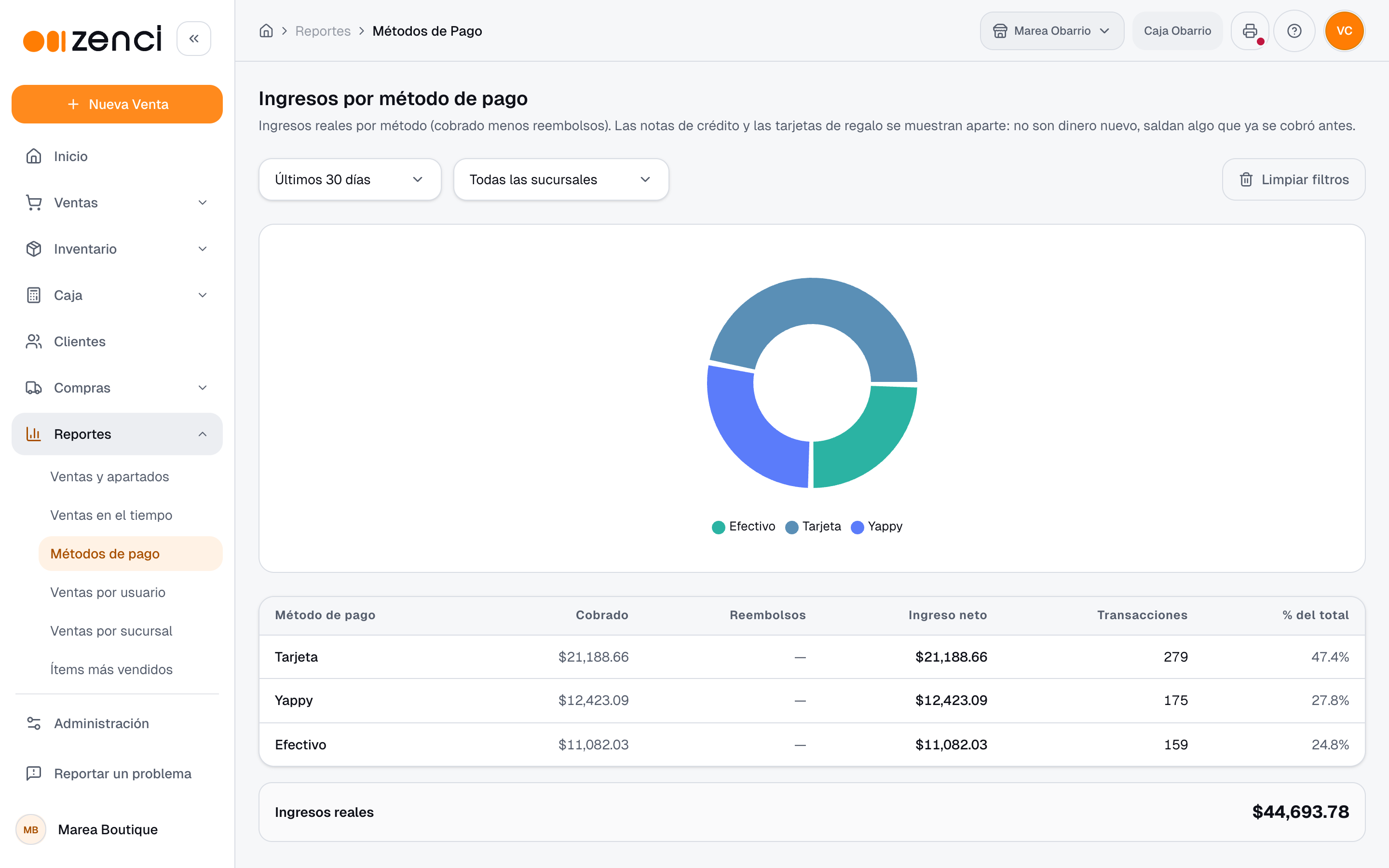Collapse the Reportes menu chevron

(x=203, y=434)
